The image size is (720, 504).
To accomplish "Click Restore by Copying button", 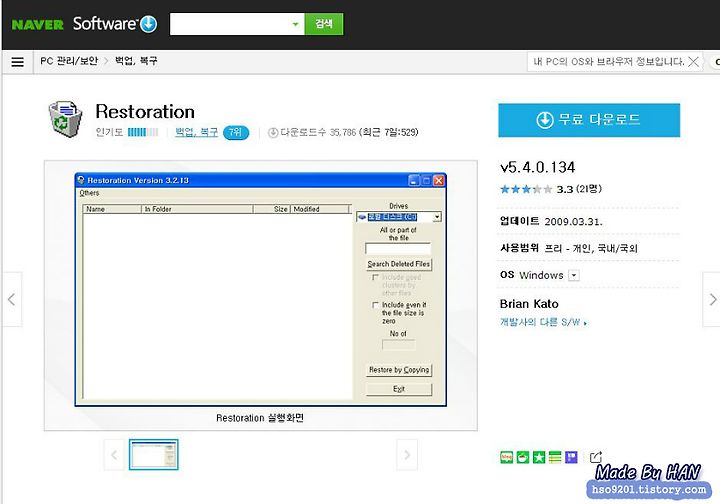I will [x=399, y=370].
